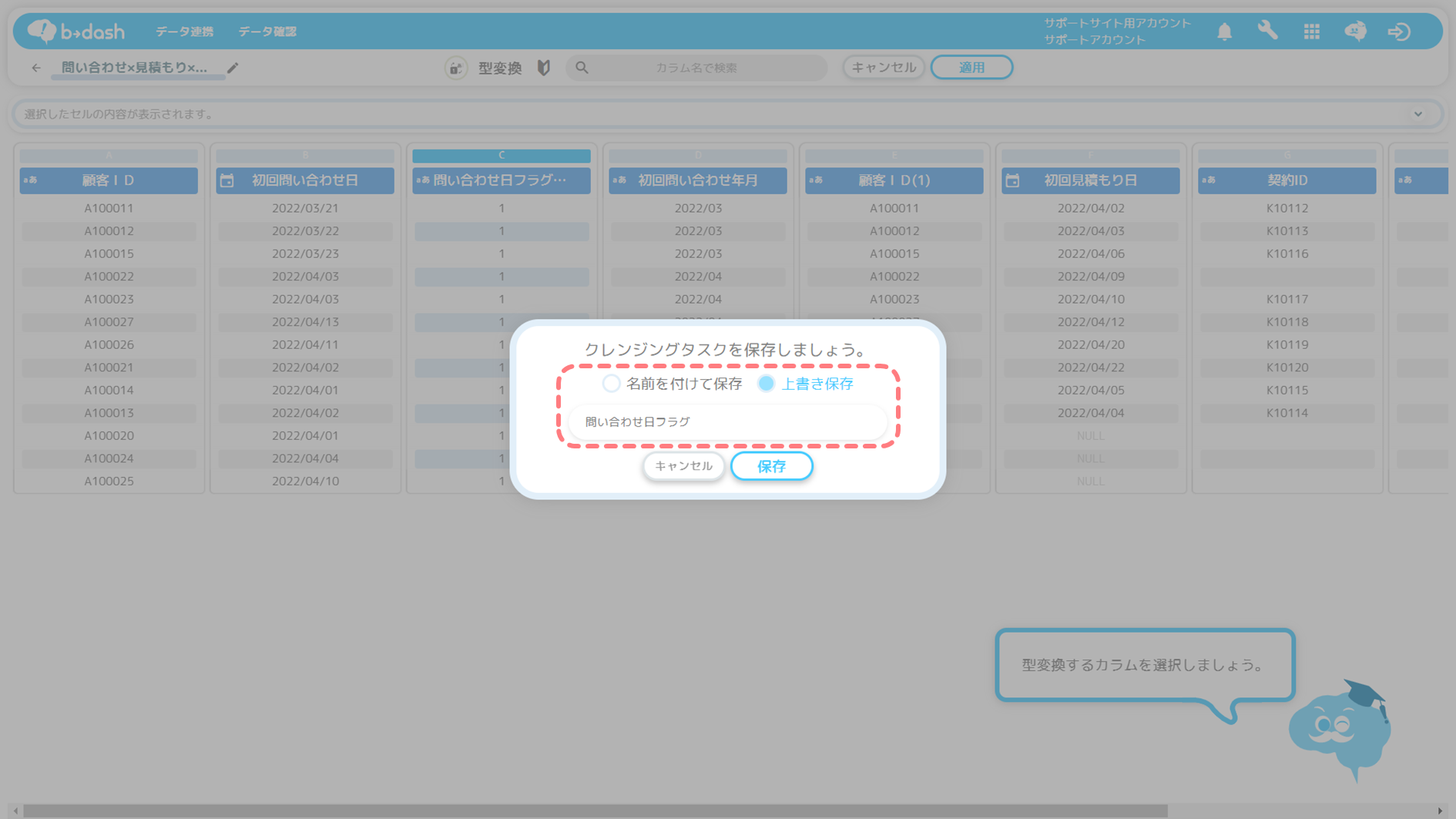Viewport: 1456px width, 819px height.
Task: Click calendar type icon on 初回問い合わせ日
Action: (x=227, y=180)
